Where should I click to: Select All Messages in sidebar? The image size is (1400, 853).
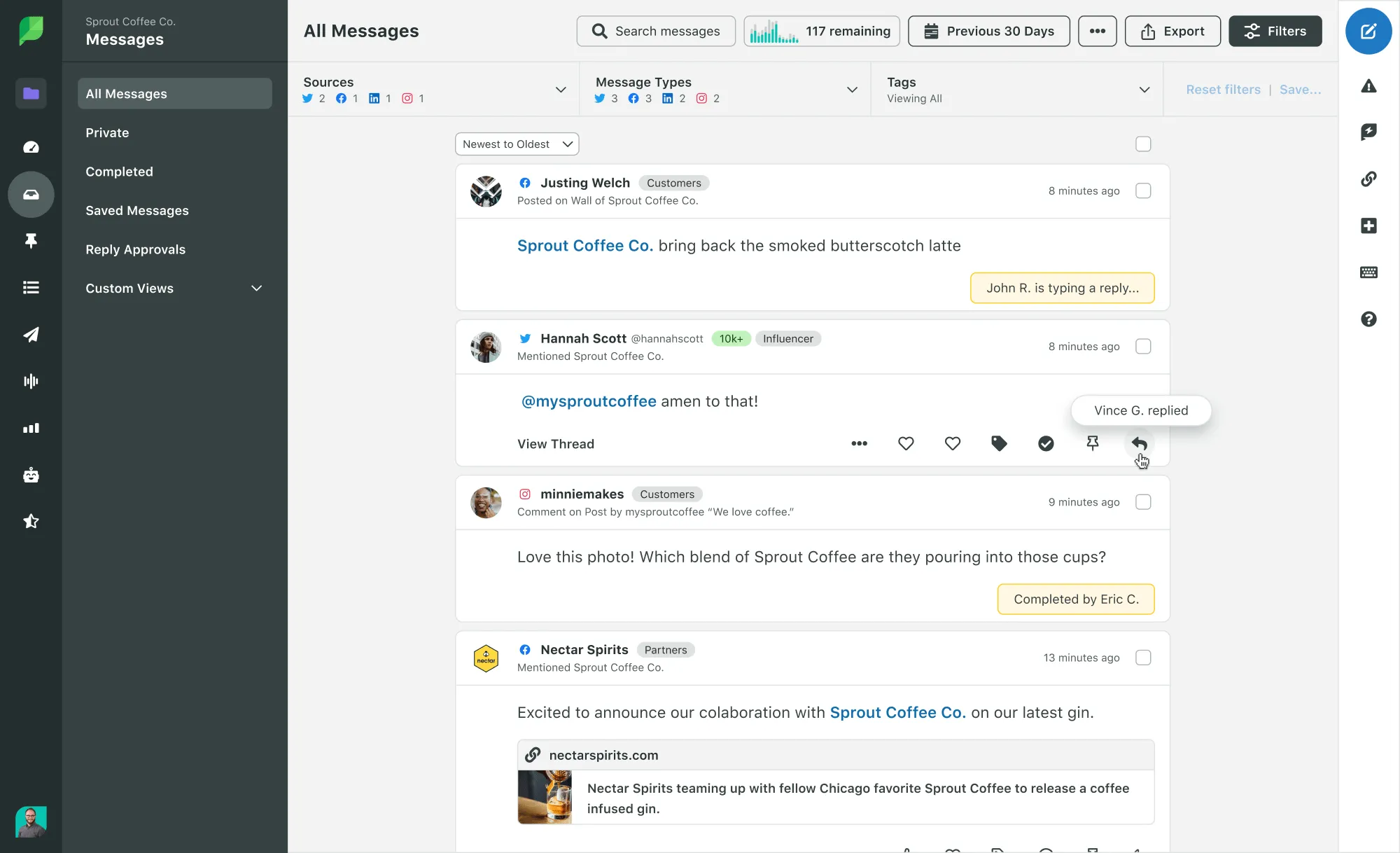click(x=174, y=93)
